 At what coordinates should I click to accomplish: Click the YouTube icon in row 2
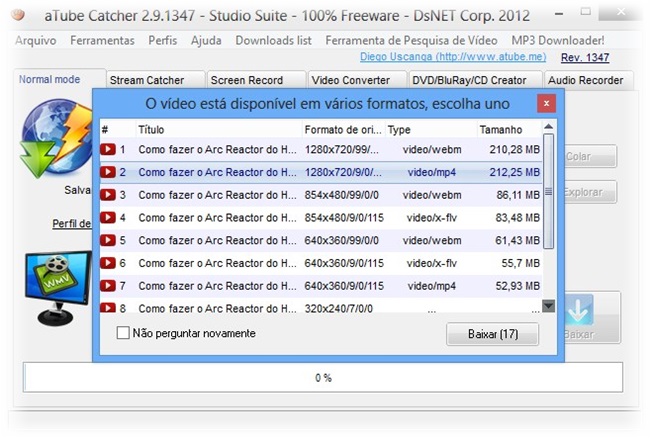click(108, 172)
